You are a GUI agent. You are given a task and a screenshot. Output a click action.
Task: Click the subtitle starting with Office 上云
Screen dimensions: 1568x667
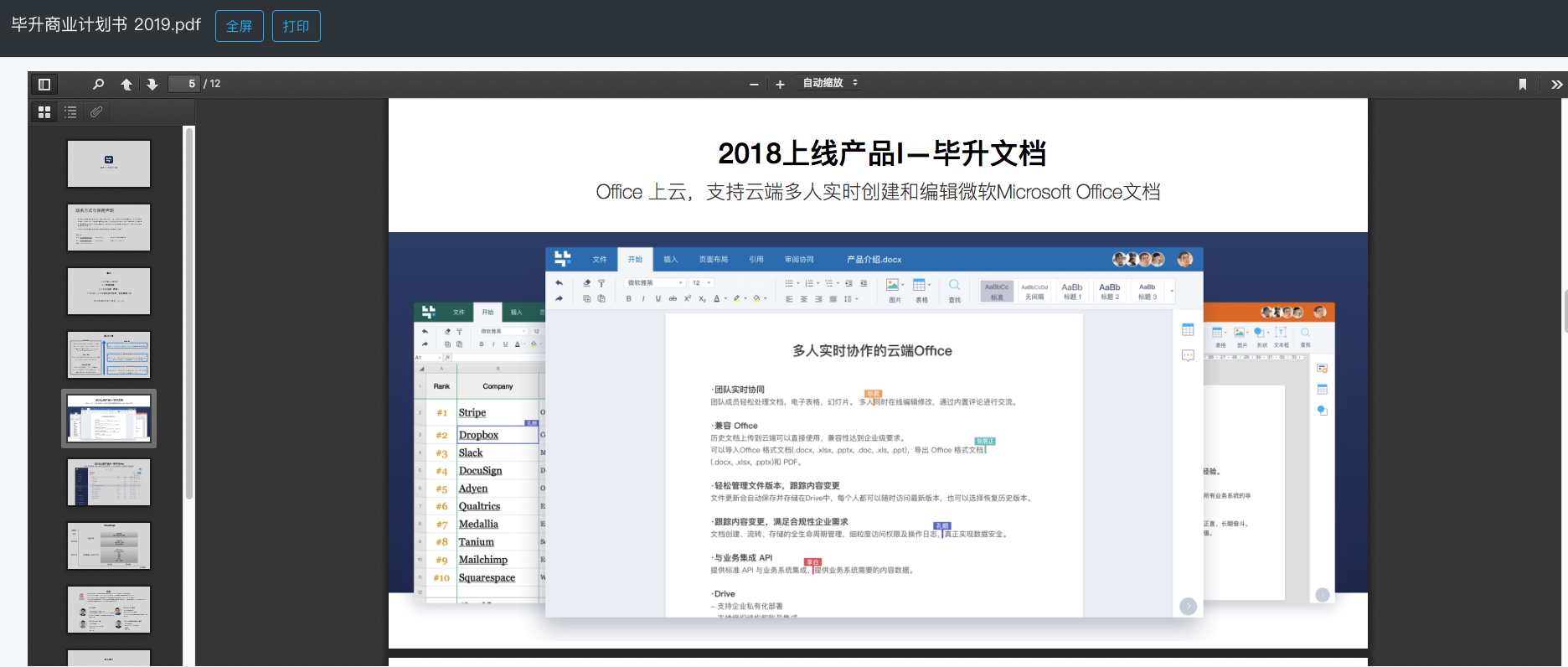coord(878,192)
